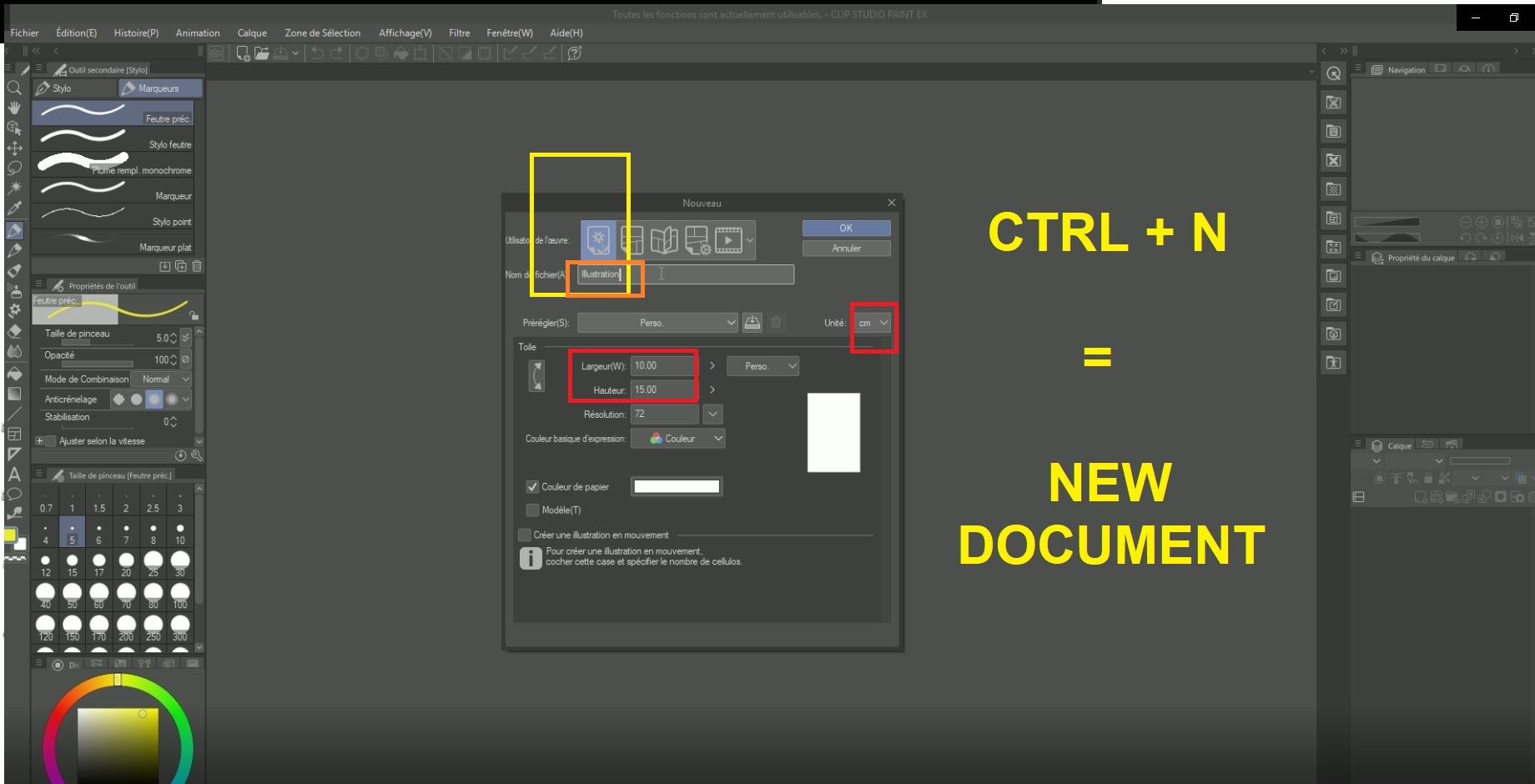This screenshot has height=784, width=1535.
Task: Click the New document toolbar icon
Action: point(243,53)
